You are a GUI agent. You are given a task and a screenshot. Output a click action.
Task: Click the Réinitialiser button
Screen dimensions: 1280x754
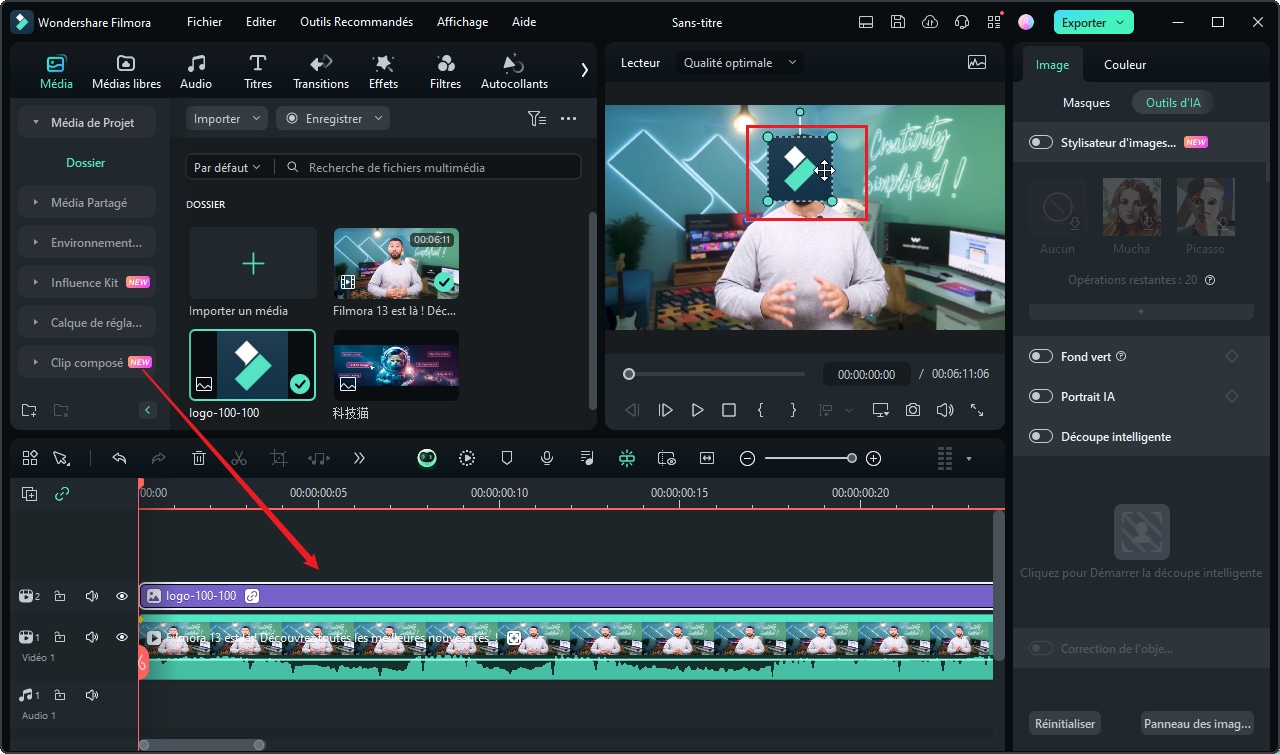1065,723
